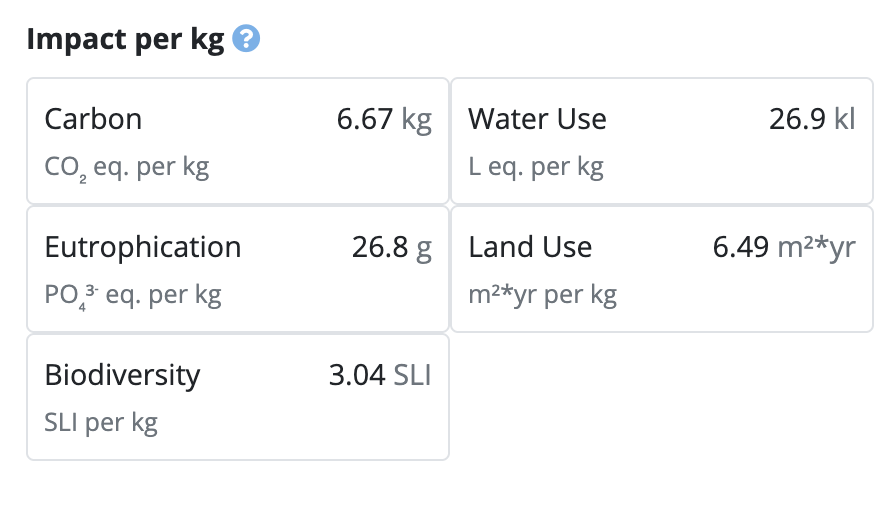Click the SLI per kg subtitle
896x516 pixels.
[101, 423]
